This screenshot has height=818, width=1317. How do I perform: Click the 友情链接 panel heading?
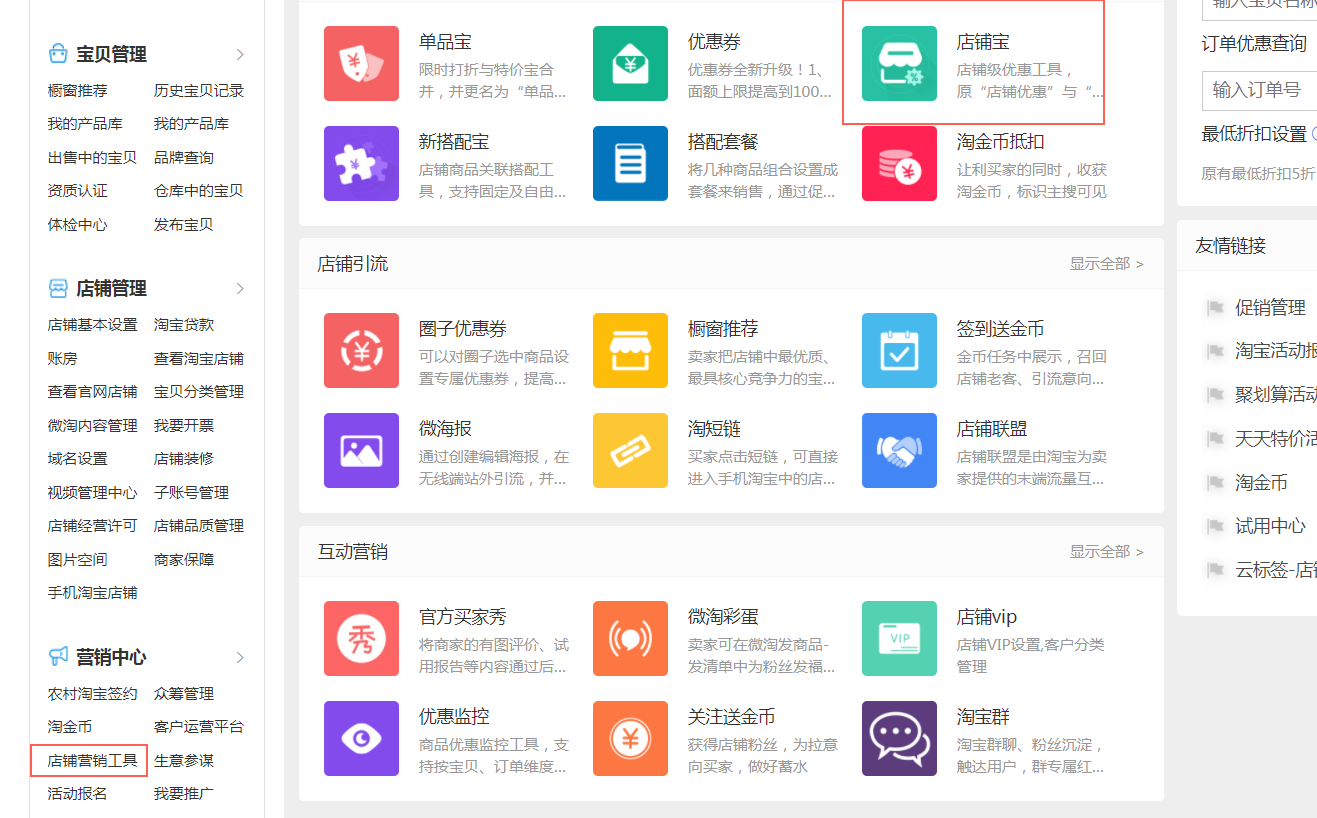click(x=1231, y=246)
